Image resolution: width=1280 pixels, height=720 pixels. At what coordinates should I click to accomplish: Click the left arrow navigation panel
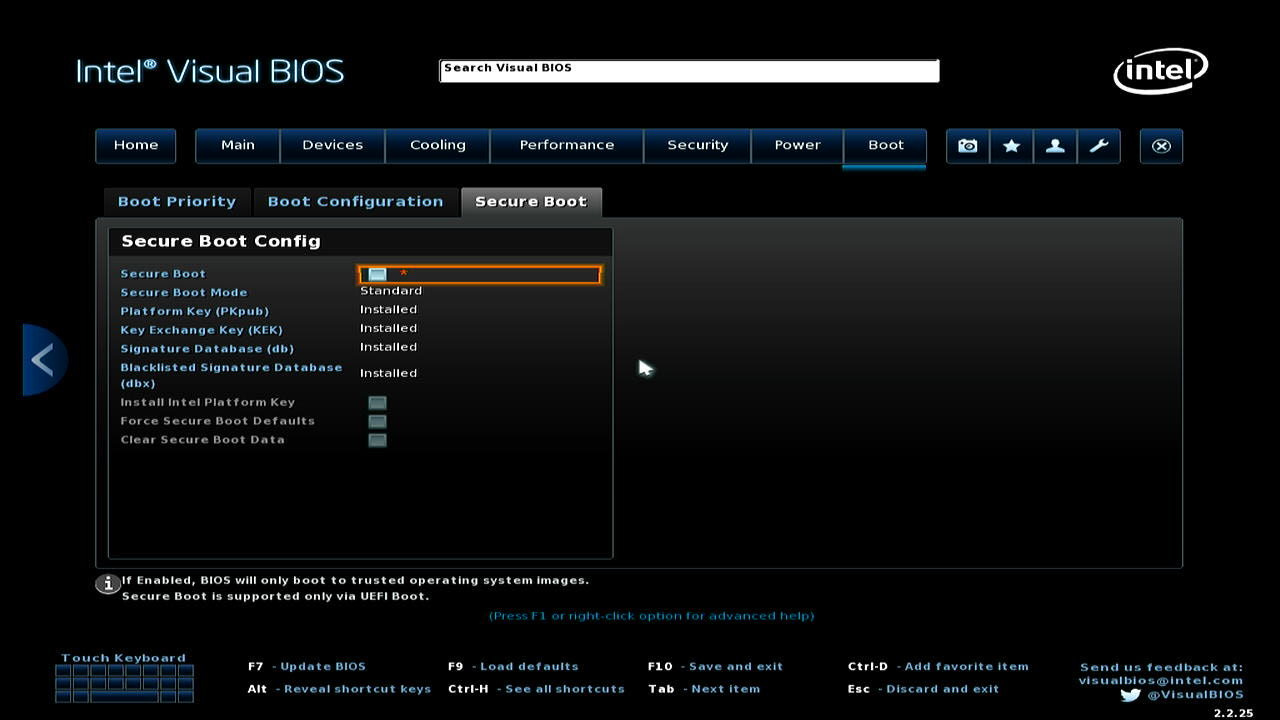tap(43, 360)
